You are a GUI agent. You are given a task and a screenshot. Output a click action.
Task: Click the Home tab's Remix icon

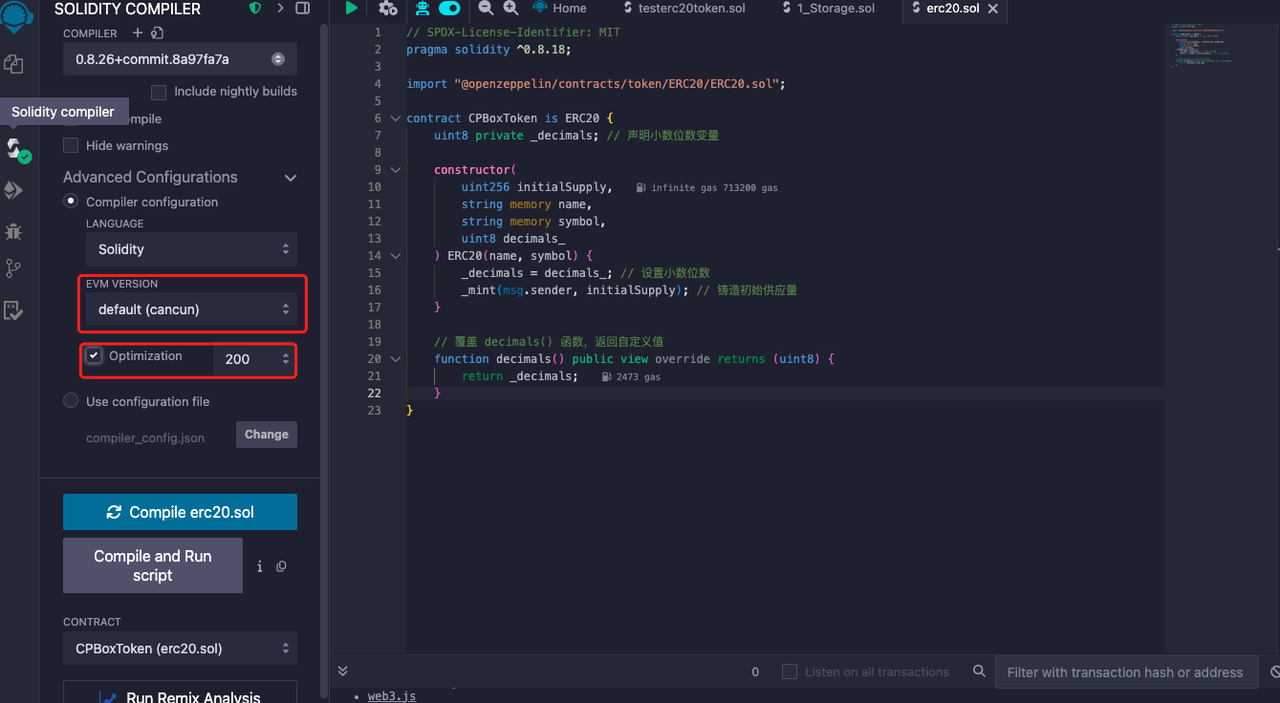(540, 8)
